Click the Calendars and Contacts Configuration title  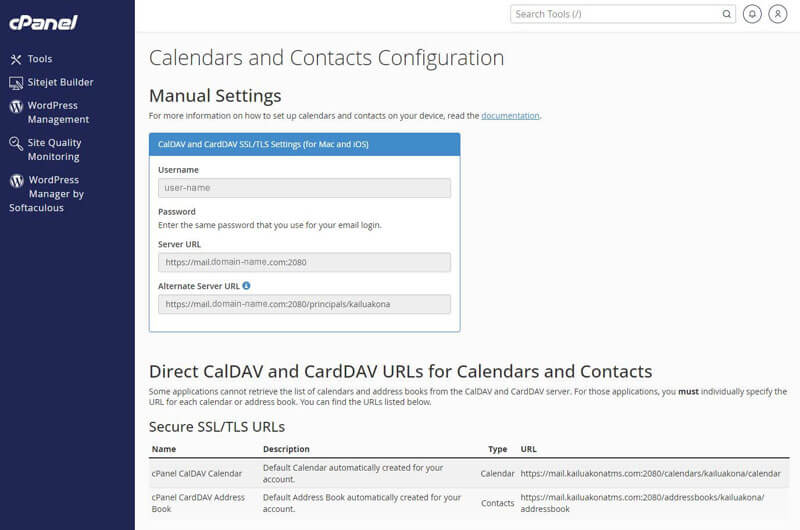click(x=327, y=58)
